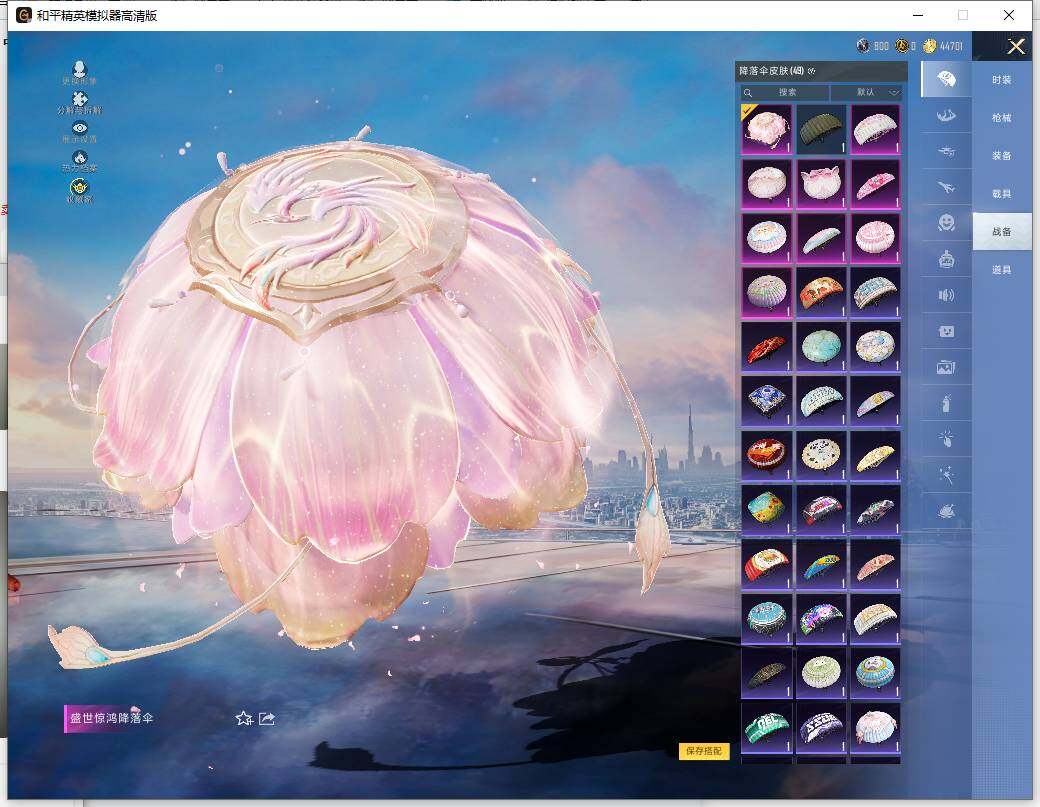Open the emote face category icon
The height and width of the screenshot is (807, 1040).
coord(946,223)
